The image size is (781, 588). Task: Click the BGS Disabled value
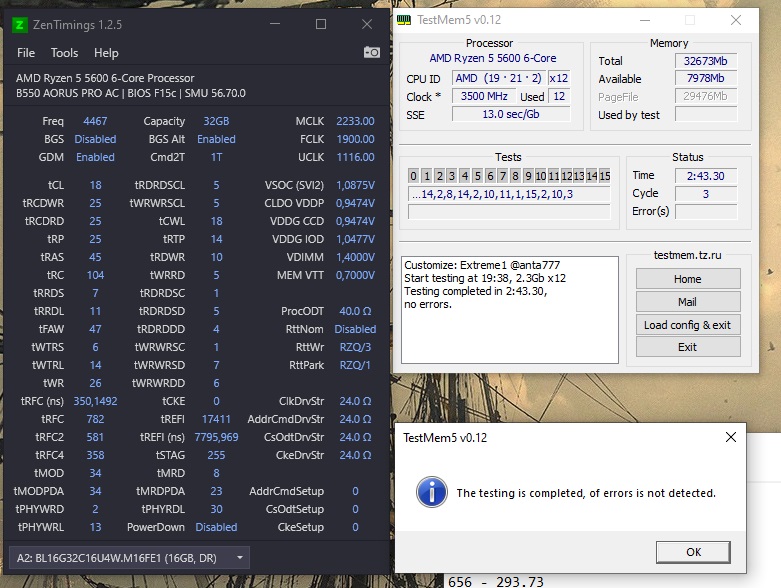pyautogui.click(x=95, y=139)
